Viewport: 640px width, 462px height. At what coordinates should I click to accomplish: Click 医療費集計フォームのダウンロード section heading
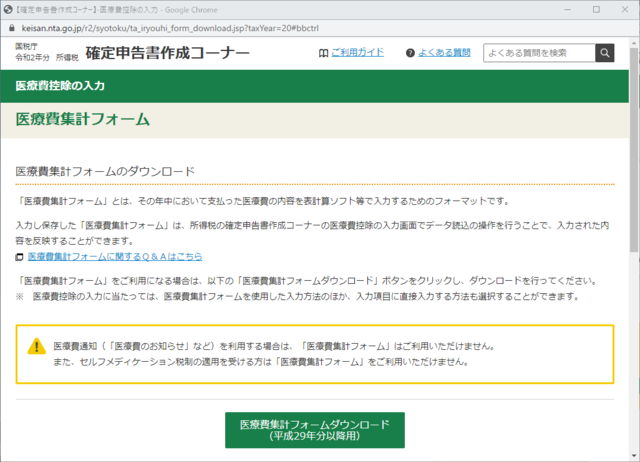pos(105,171)
